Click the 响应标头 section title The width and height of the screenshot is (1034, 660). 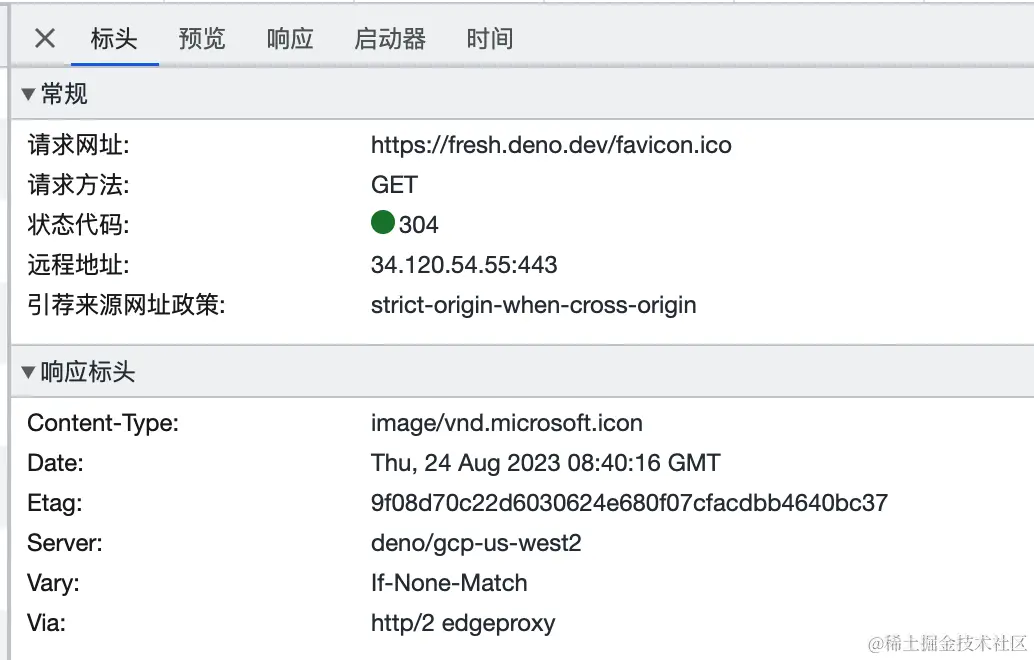click(88, 372)
